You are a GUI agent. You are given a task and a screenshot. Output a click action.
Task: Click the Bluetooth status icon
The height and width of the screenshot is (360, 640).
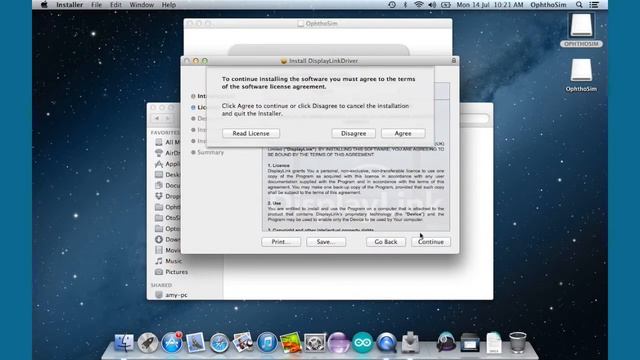405,5
